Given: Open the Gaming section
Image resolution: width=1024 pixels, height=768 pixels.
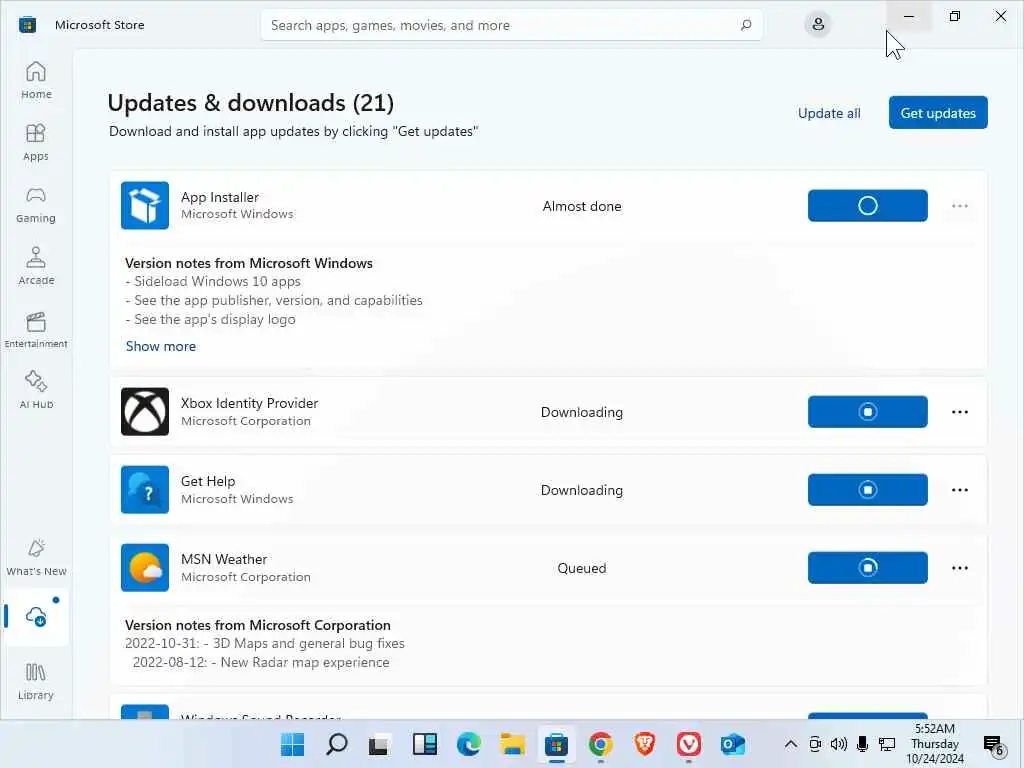Looking at the screenshot, I should (x=36, y=204).
